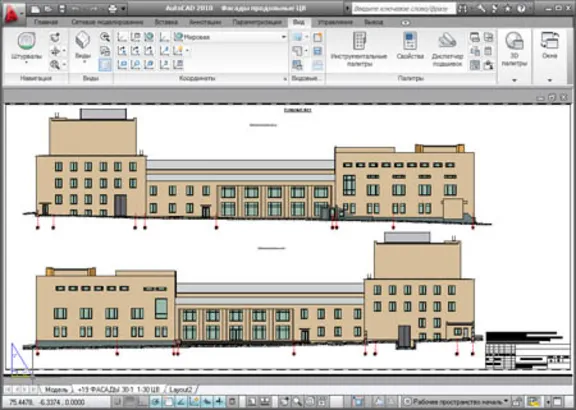Open the workspace switching dropdown (Рабочее пространство)

[456, 401]
